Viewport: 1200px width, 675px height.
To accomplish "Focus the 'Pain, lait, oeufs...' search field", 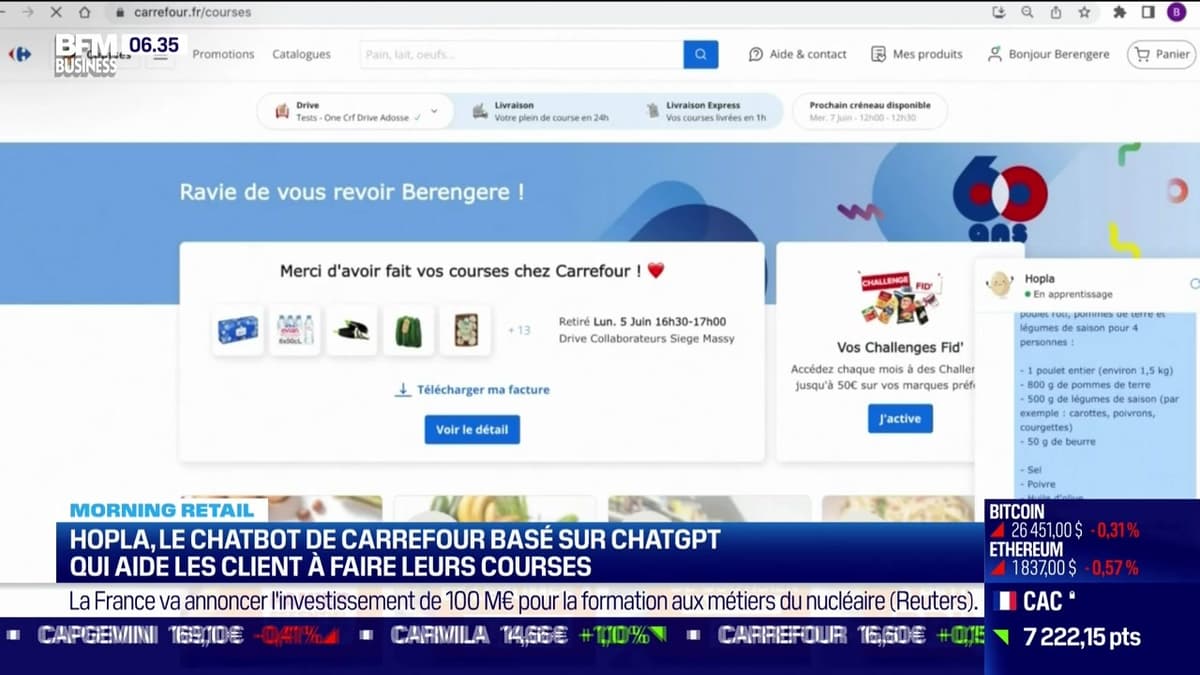I will pyautogui.click(x=522, y=54).
